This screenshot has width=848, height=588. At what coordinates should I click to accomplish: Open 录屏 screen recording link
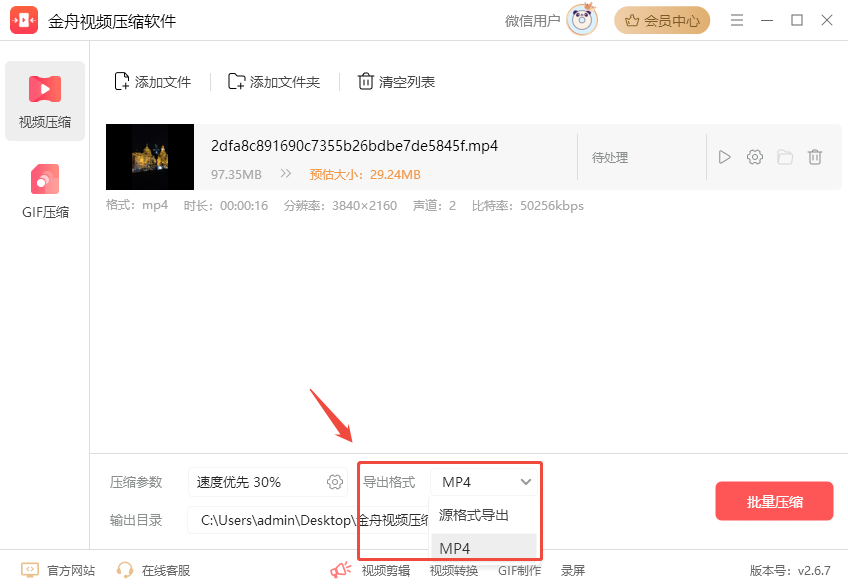[x=573, y=571]
